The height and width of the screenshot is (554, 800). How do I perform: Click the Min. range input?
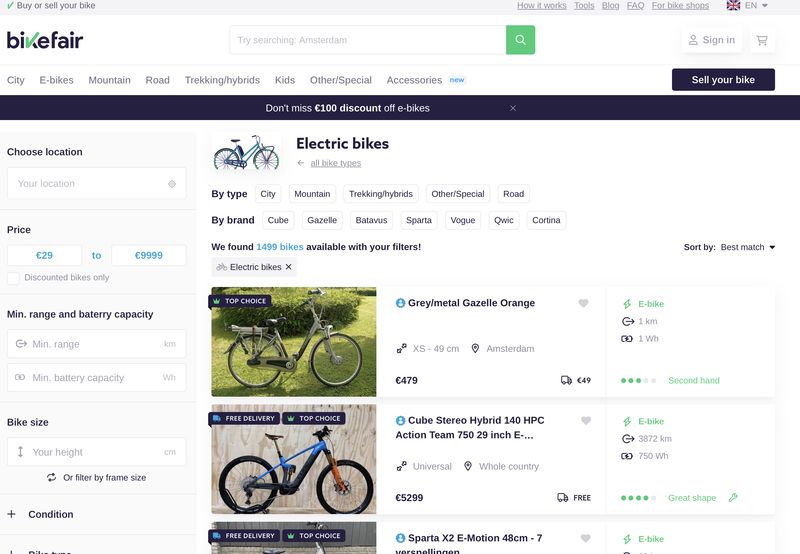point(96,344)
